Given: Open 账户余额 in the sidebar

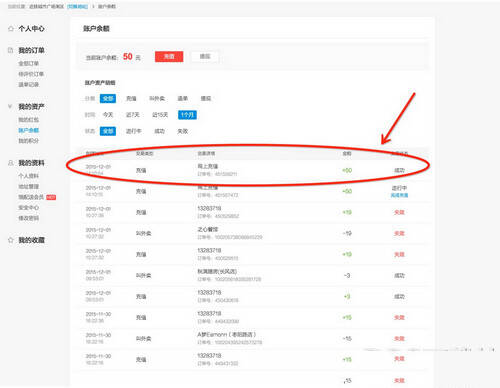Looking at the screenshot, I should pos(29,130).
